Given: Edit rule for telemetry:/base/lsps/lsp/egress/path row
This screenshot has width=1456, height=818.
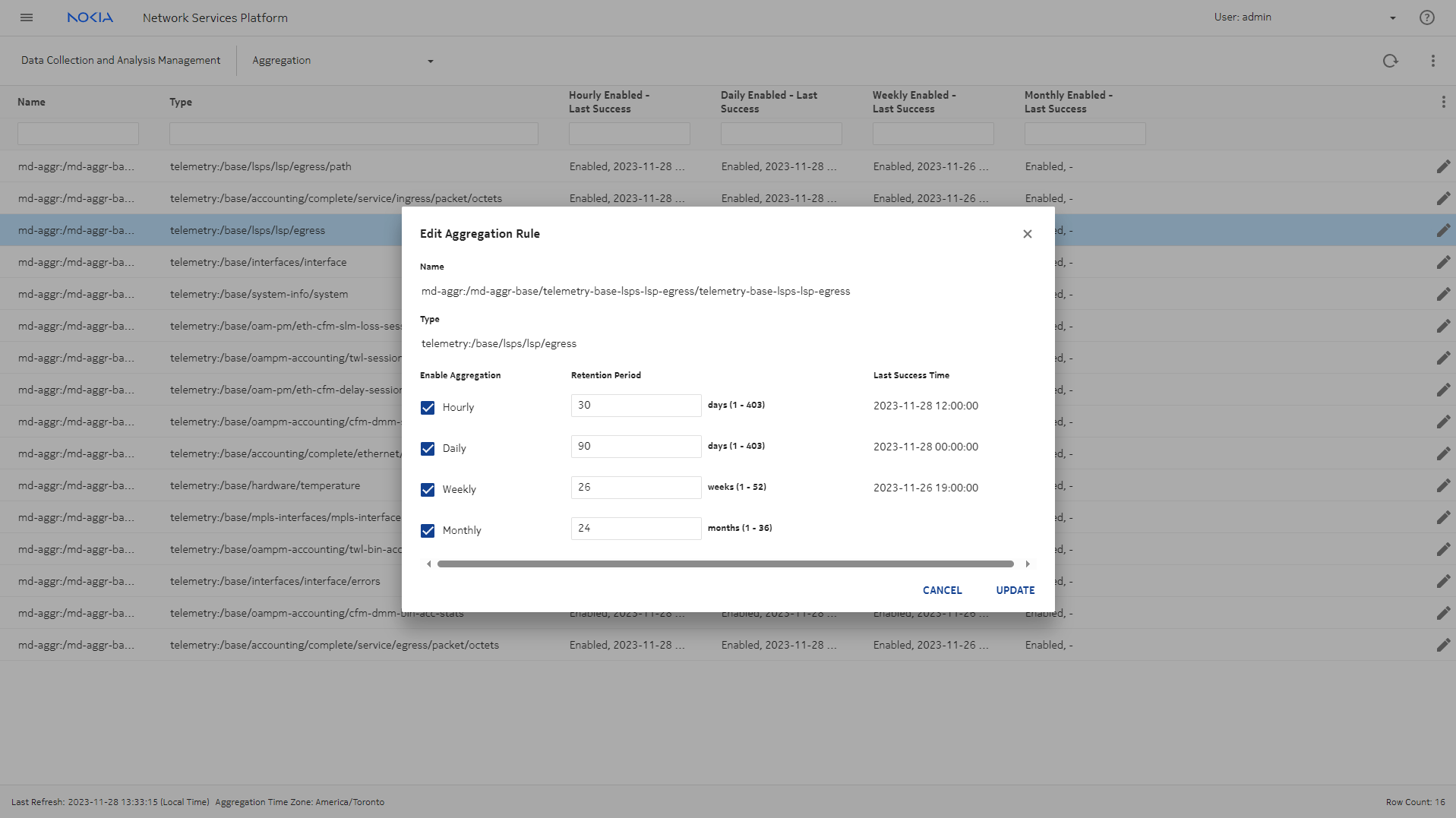Looking at the screenshot, I should click(1443, 166).
